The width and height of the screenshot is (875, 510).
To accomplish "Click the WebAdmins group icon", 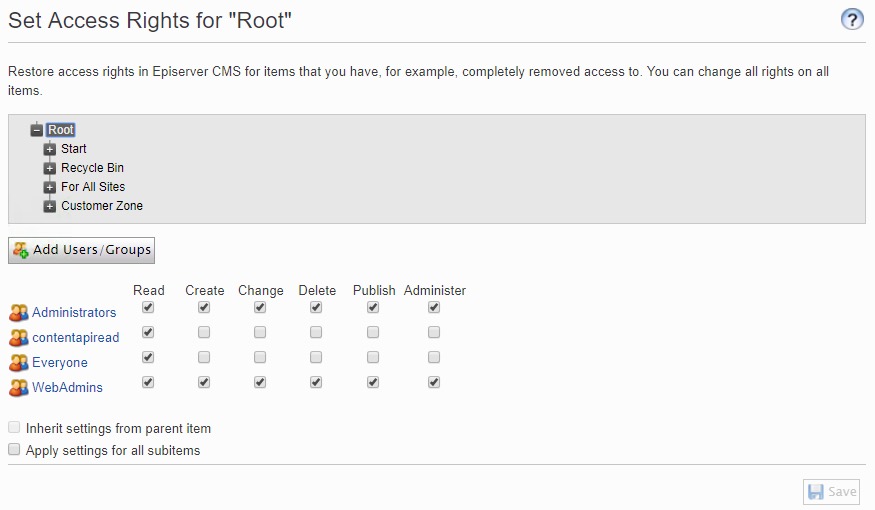I will point(19,387).
